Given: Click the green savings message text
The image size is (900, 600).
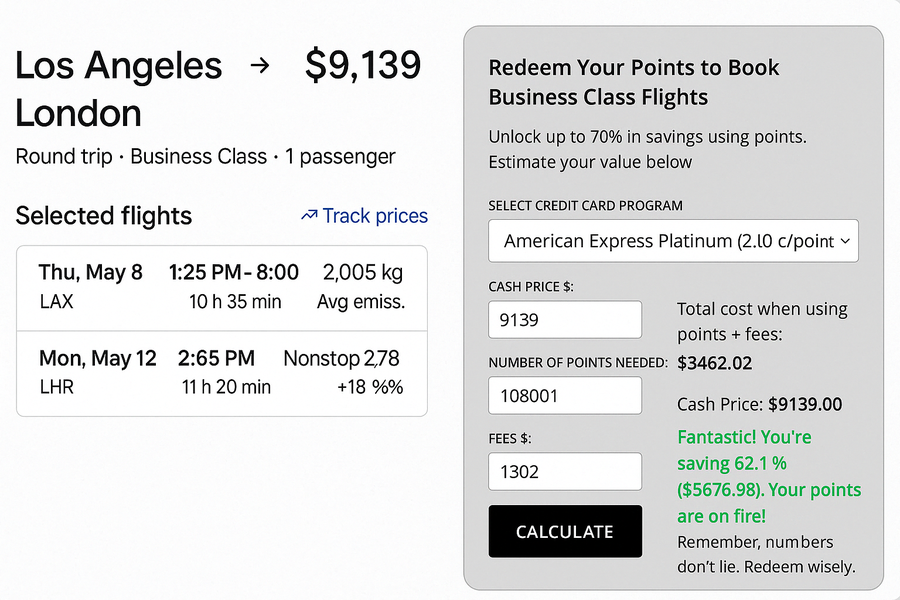Looking at the screenshot, I should (768, 477).
